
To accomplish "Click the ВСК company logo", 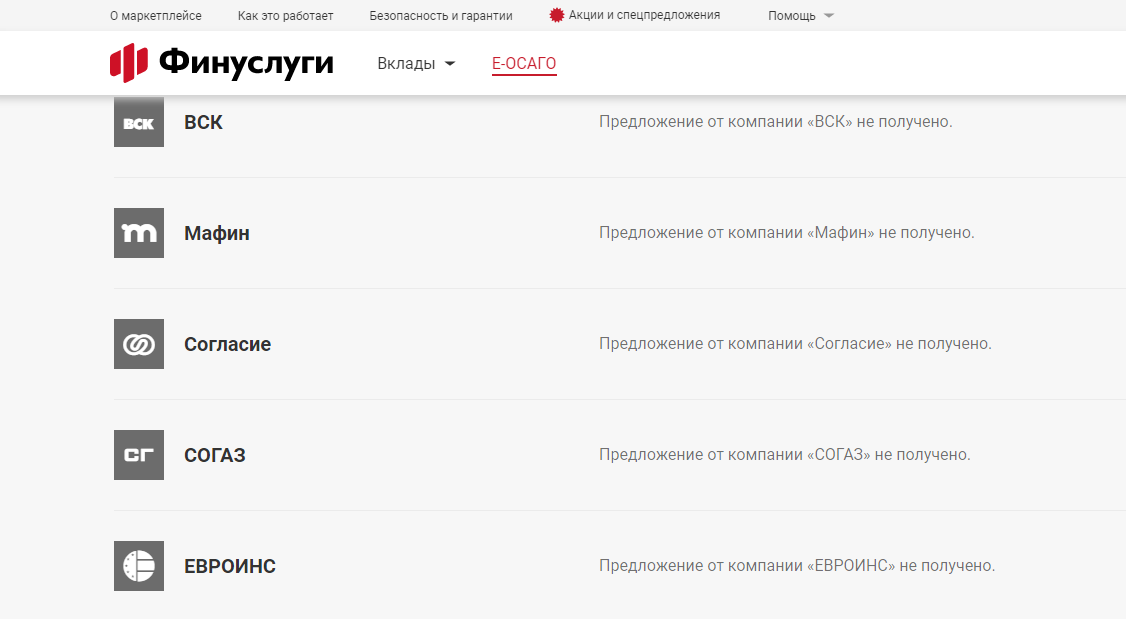I will [x=139, y=122].
